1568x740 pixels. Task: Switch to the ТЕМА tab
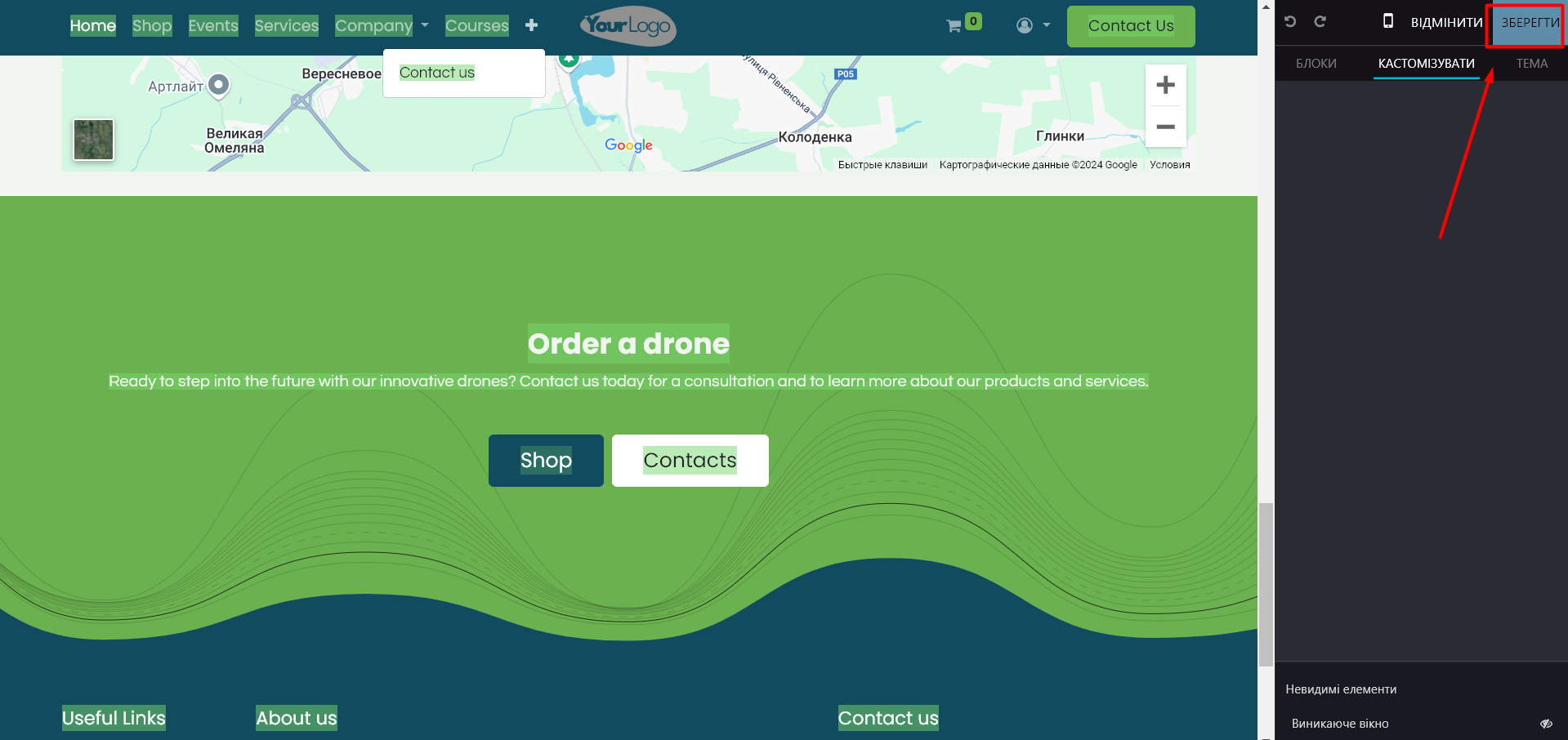pos(1531,64)
